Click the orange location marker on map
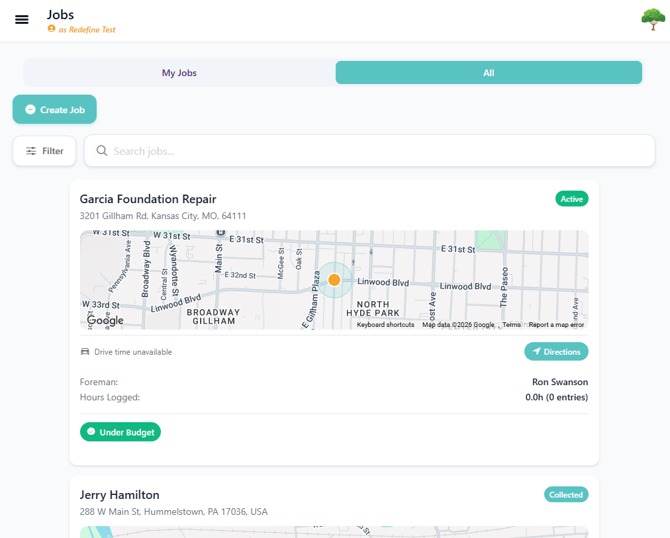 pos(334,280)
